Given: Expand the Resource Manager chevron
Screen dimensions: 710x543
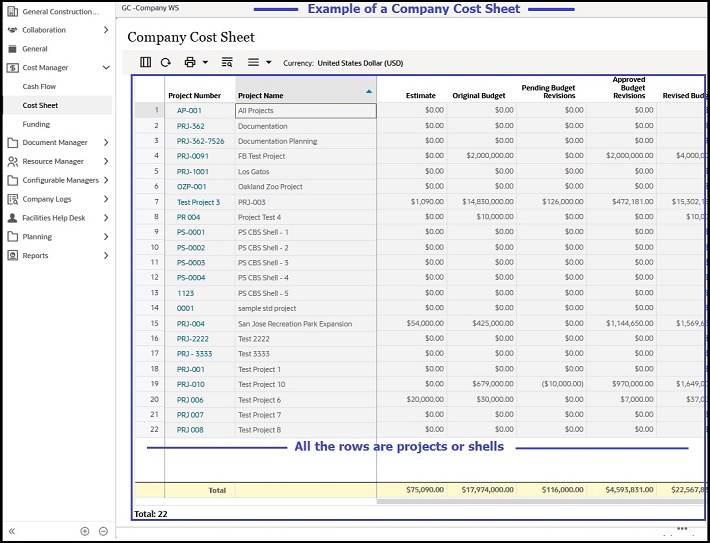Looking at the screenshot, I should point(106,161).
